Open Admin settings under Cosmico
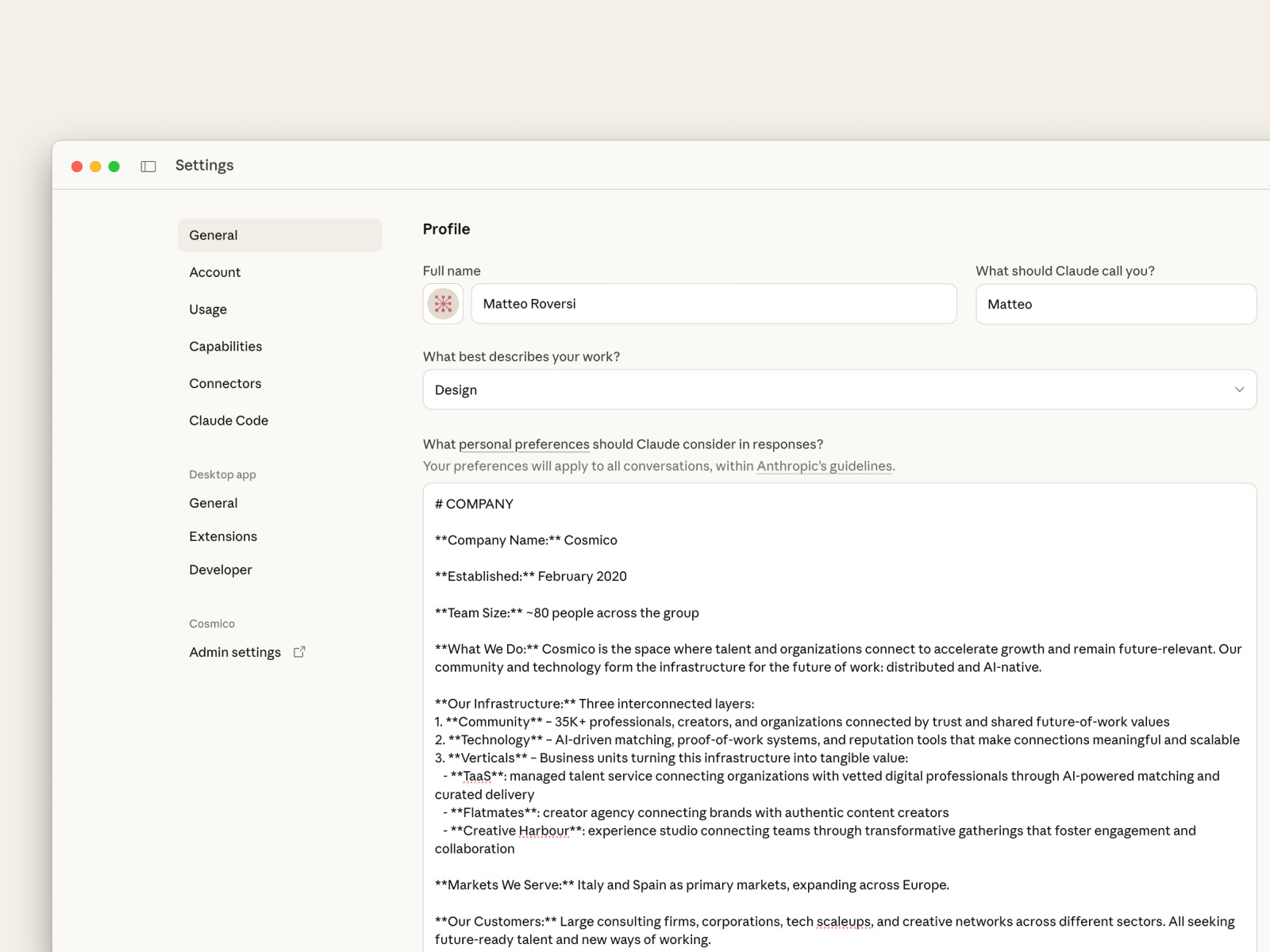 tap(234, 651)
